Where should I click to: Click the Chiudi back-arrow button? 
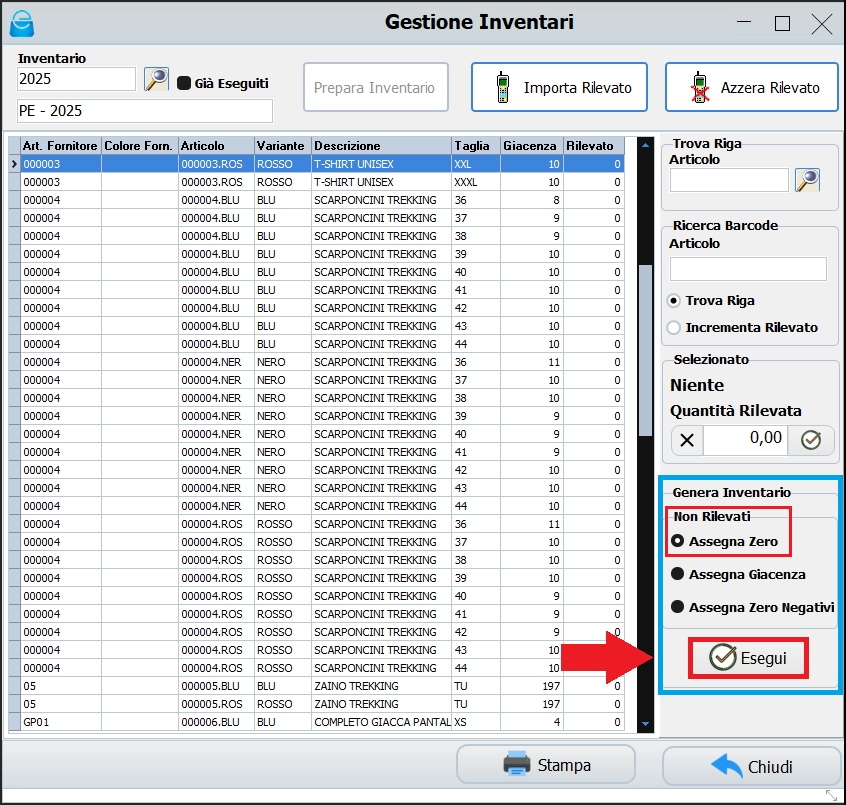coord(751,767)
